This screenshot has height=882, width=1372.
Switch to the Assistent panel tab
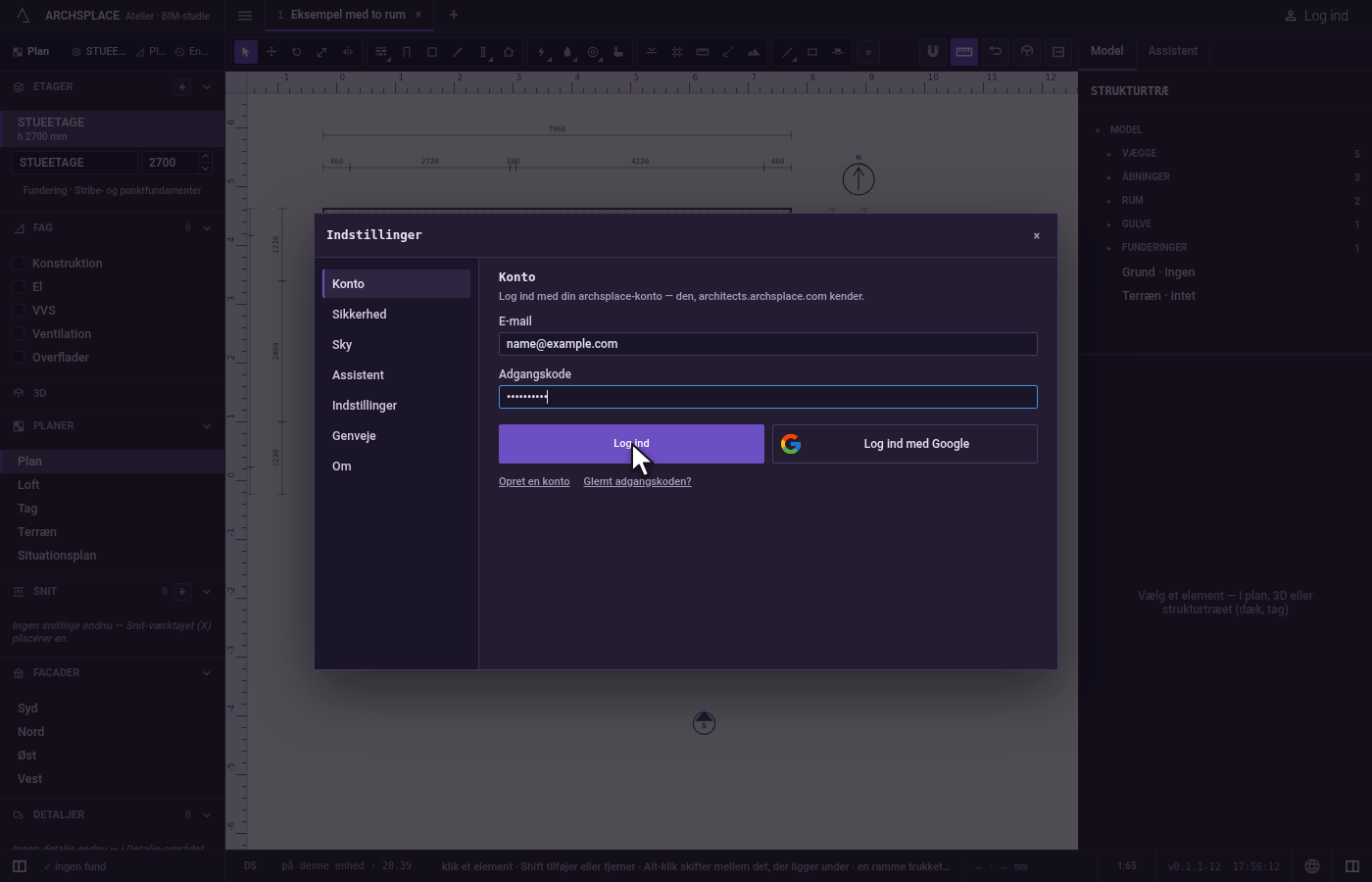coord(1172,51)
